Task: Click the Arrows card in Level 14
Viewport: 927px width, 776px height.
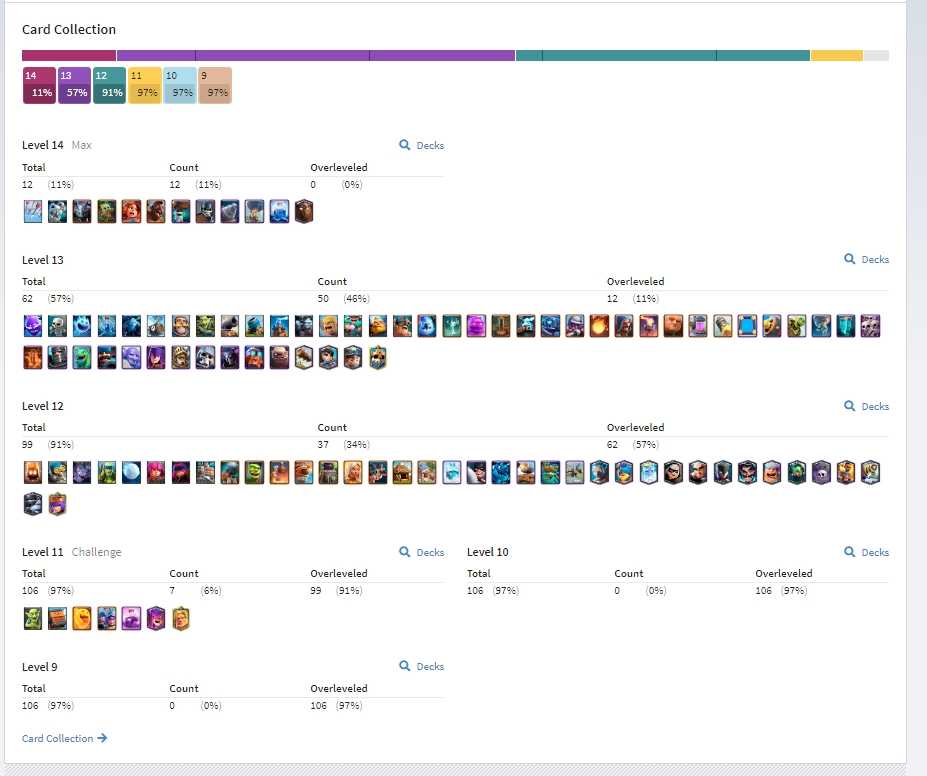Action: [33, 212]
